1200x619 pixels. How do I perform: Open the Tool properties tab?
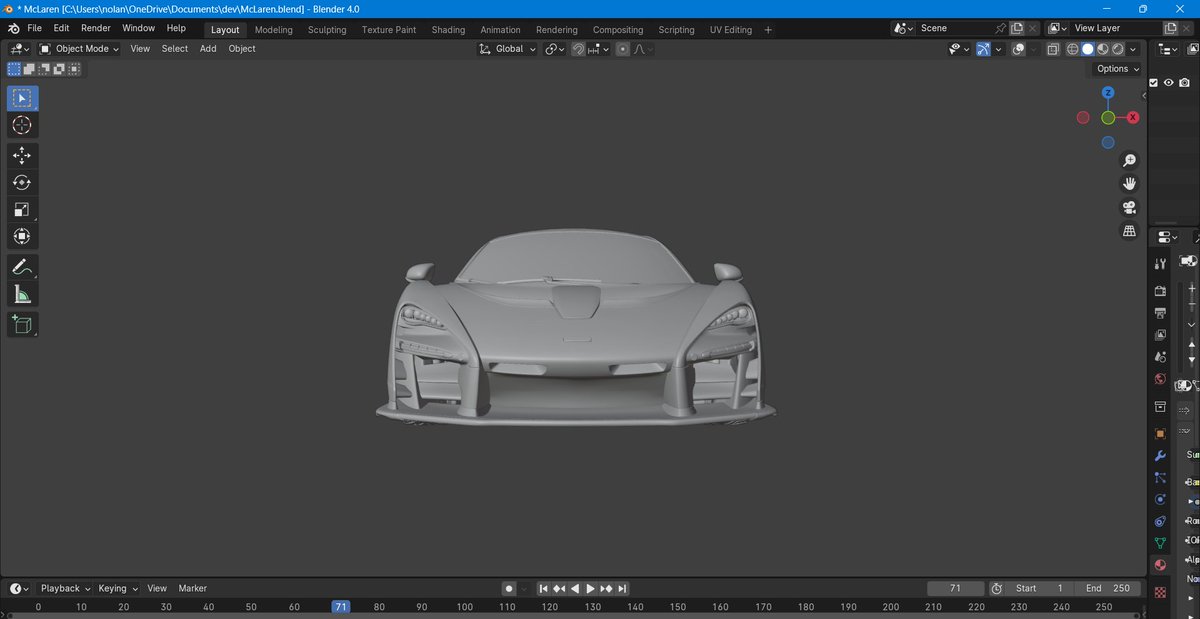coord(1160,263)
